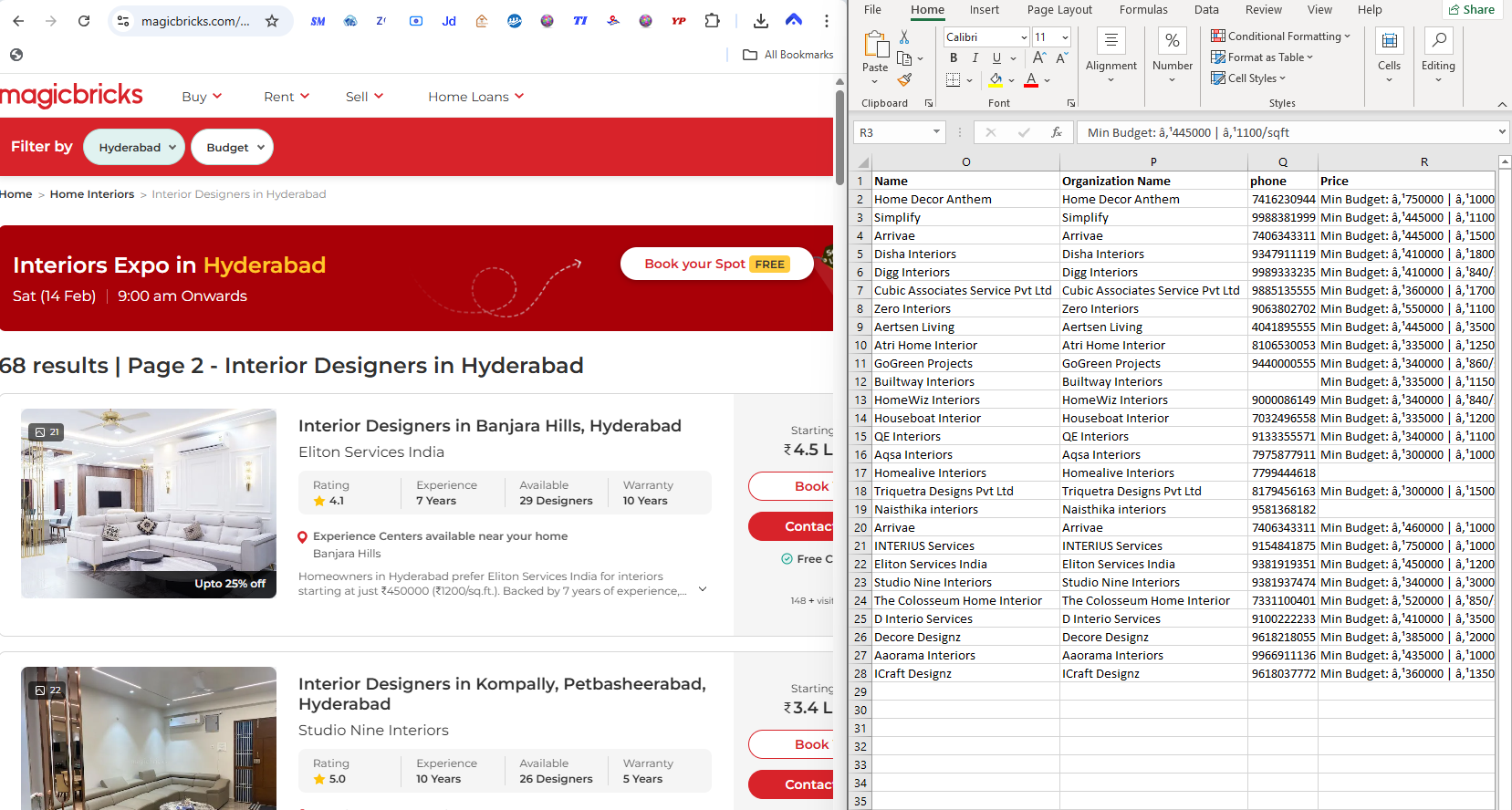This screenshot has height=810, width=1512.
Task: Open the Editing group menu
Action: [x=1438, y=56]
